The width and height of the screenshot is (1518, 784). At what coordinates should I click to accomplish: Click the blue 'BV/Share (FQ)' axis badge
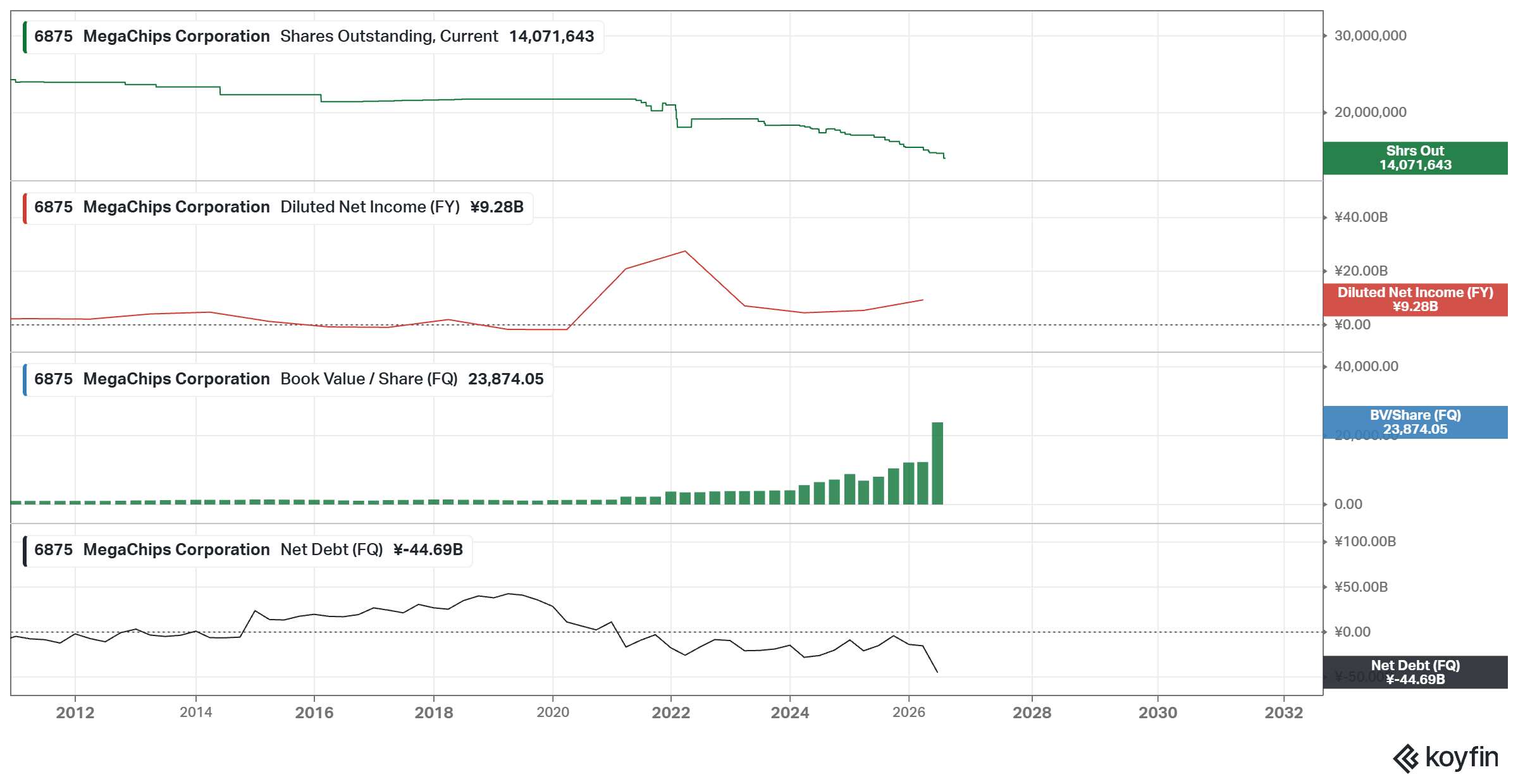pos(1416,422)
